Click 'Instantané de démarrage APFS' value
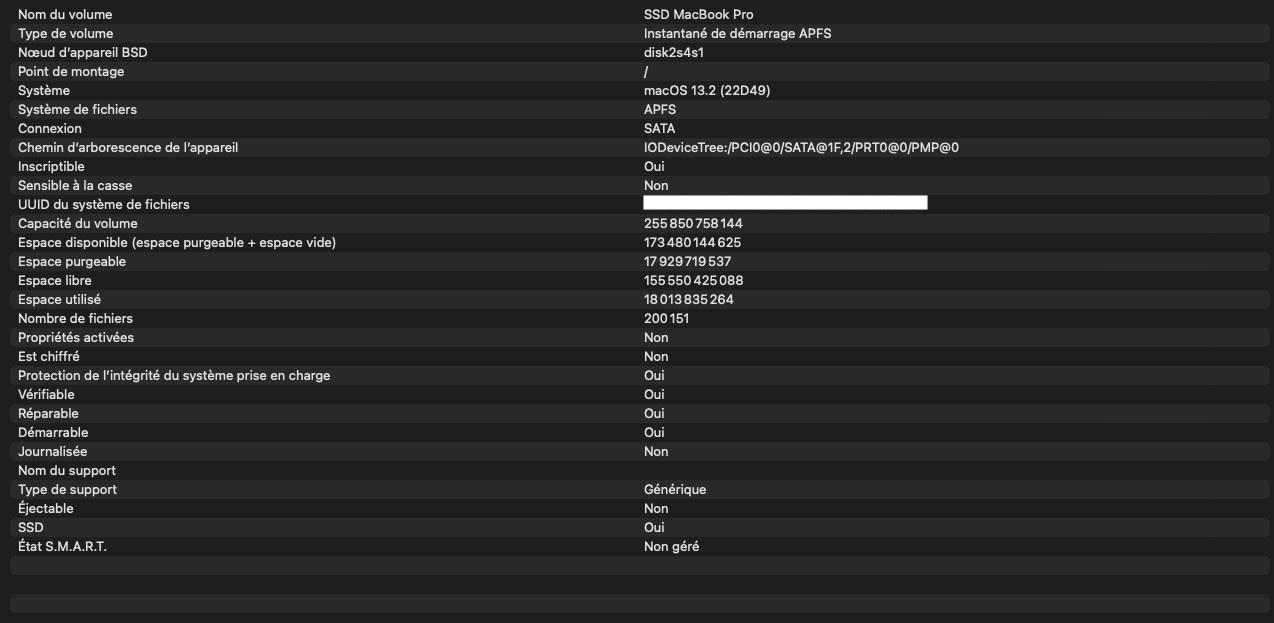 pyautogui.click(x=738, y=34)
